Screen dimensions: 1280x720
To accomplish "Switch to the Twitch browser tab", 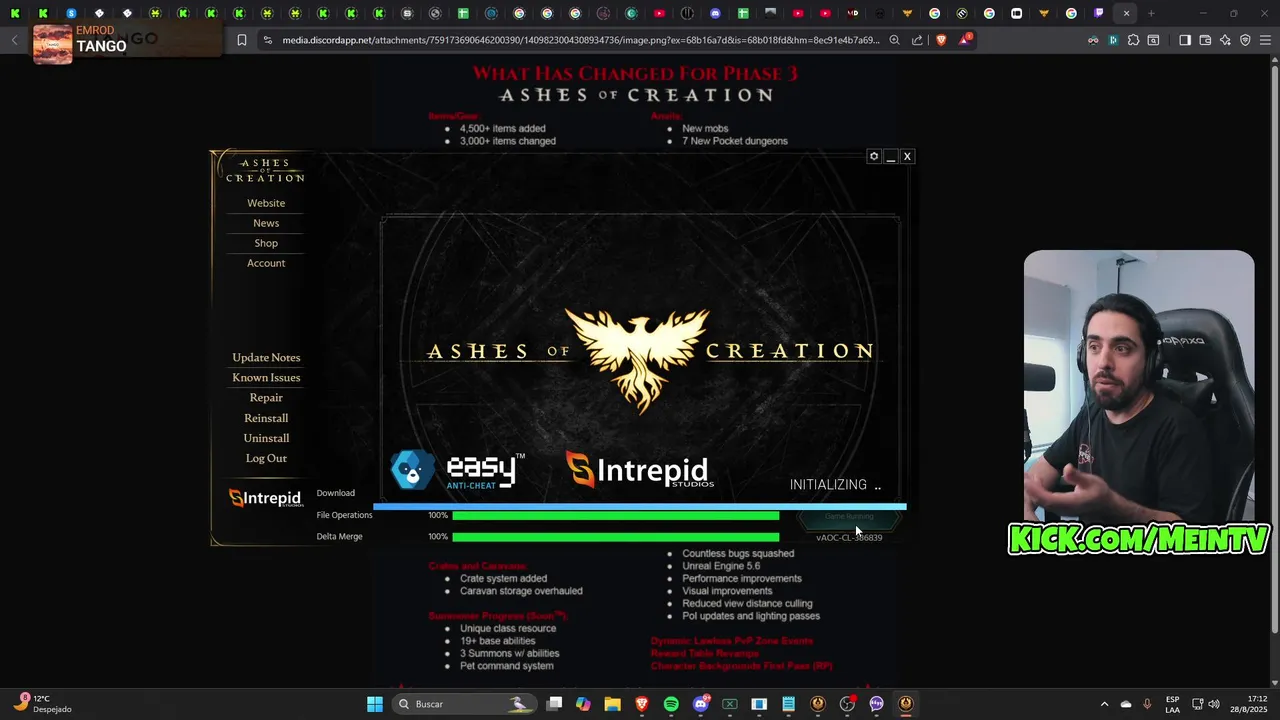I will (1099, 13).
